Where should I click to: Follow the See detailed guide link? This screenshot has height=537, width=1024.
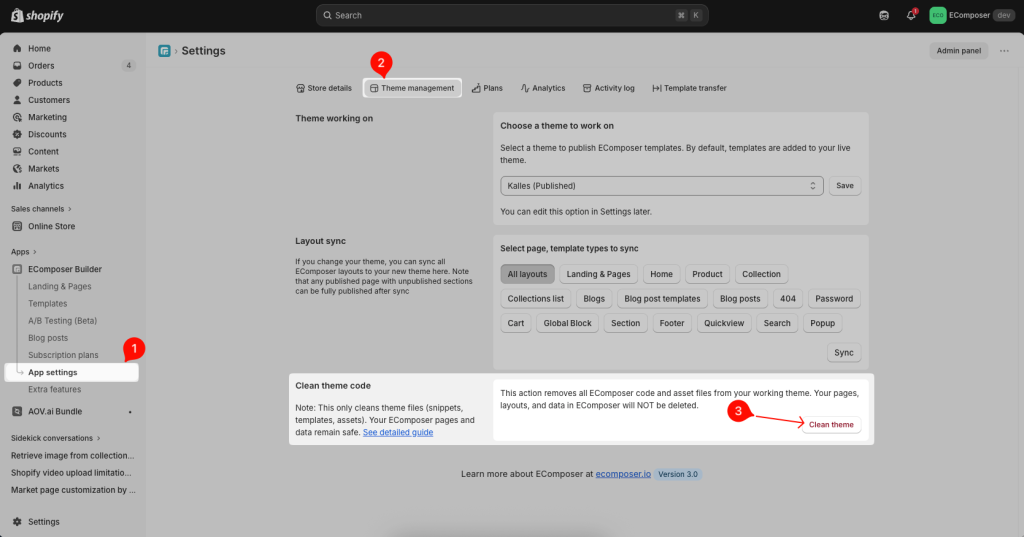pyautogui.click(x=398, y=432)
